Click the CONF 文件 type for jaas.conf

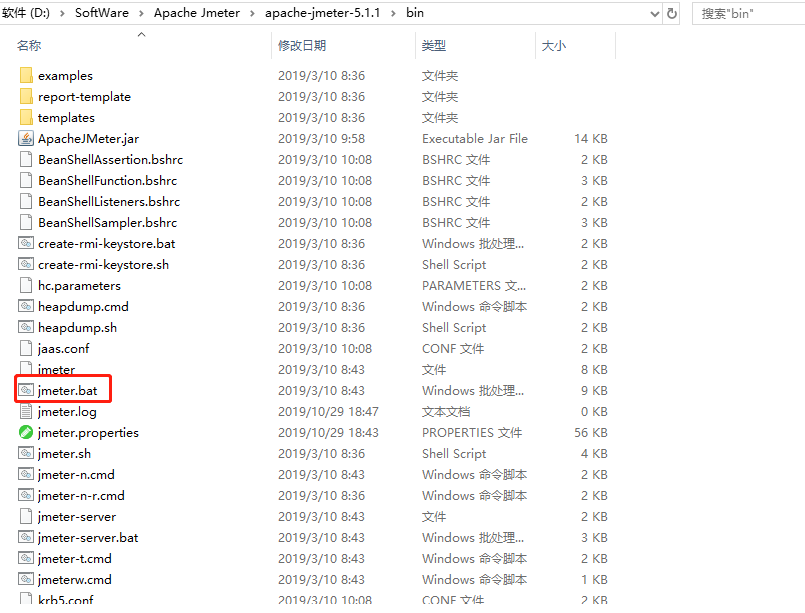(453, 349)
